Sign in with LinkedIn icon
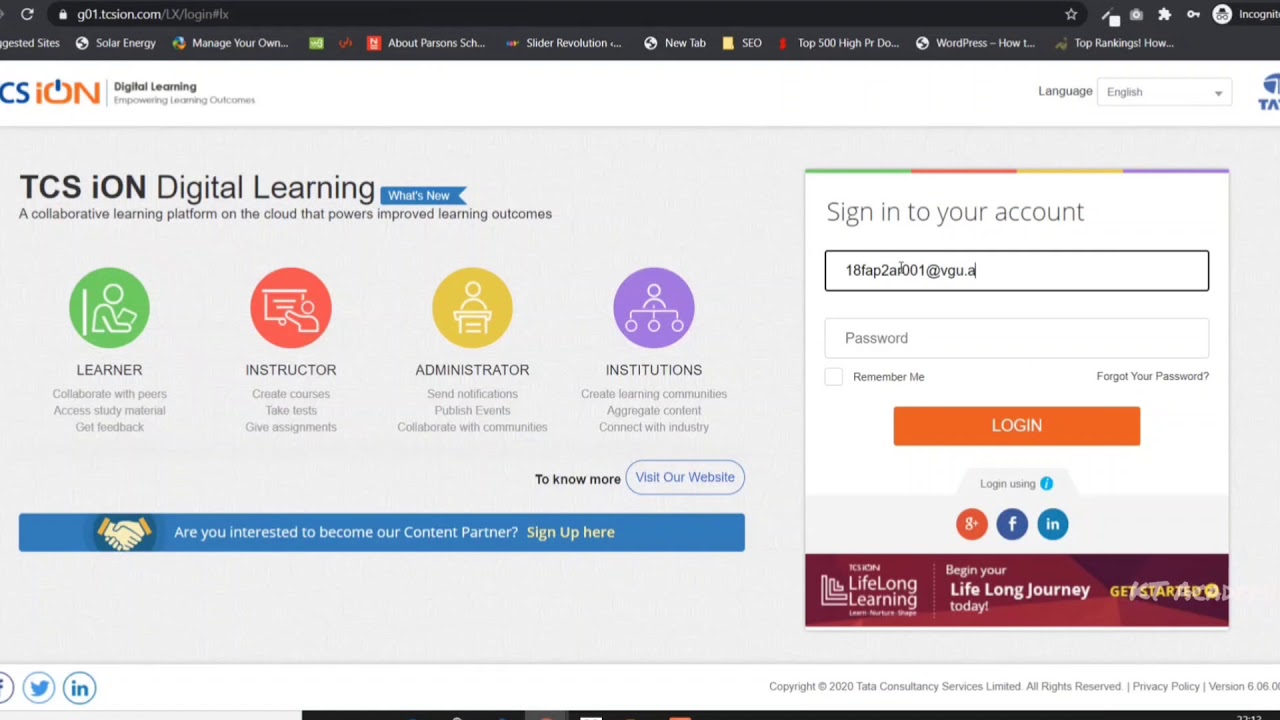1280x720 pixels. pos(1052,524)
